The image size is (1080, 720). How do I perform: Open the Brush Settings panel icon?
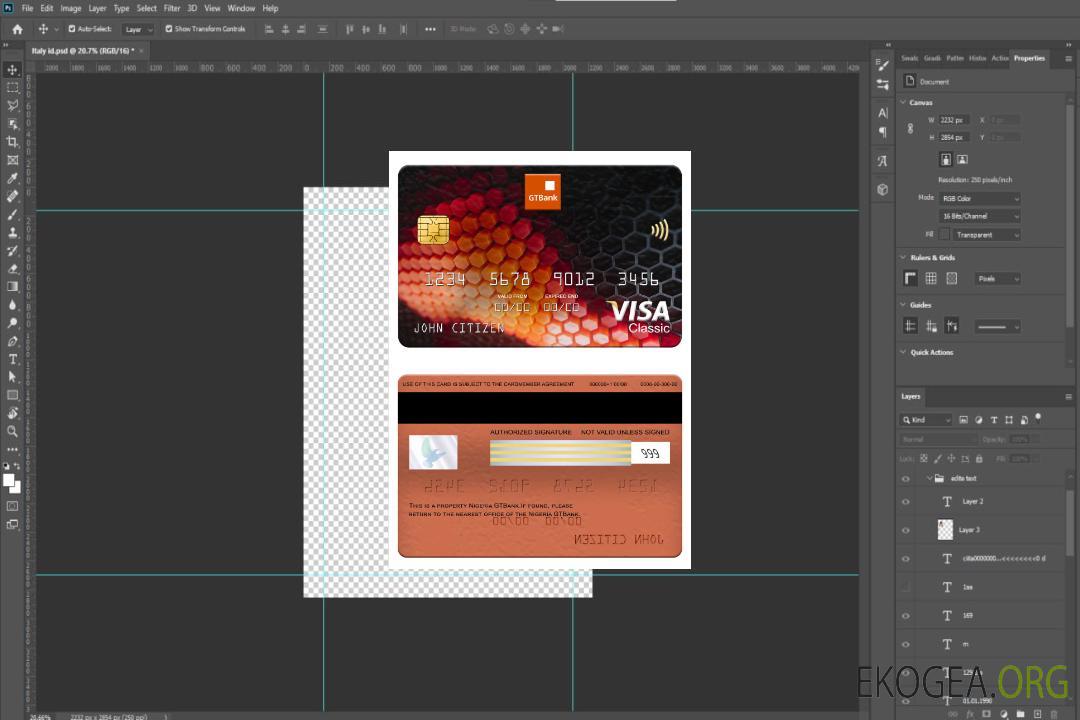tap(883, 65)
